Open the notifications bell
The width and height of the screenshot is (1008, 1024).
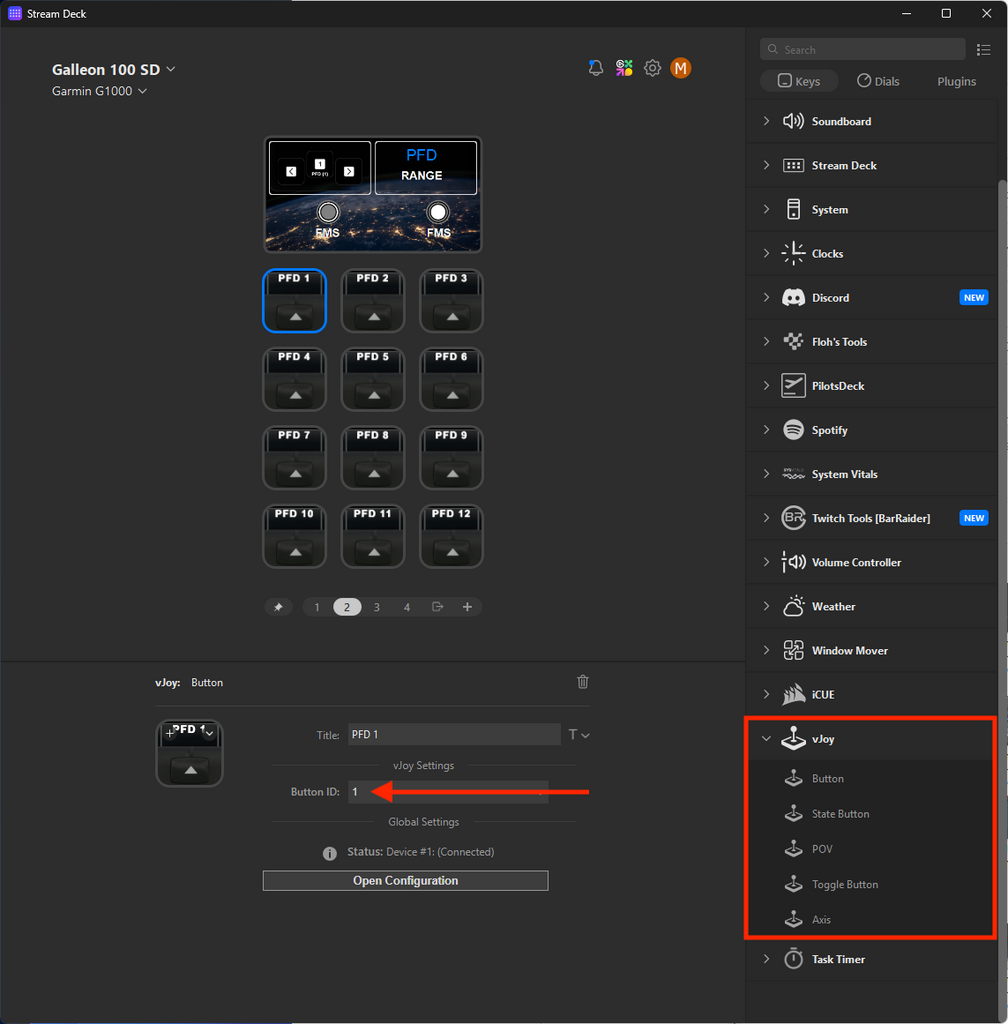click(x=596, y=68)
